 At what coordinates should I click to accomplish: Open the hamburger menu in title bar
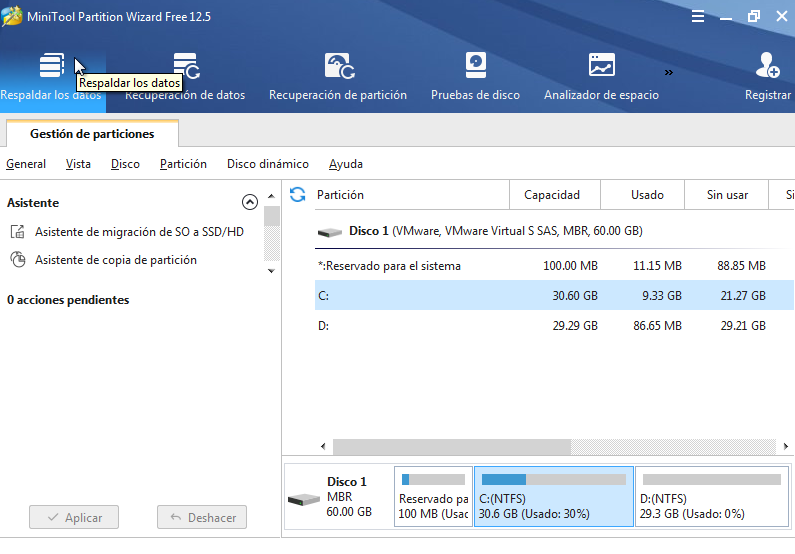point(696,17)
